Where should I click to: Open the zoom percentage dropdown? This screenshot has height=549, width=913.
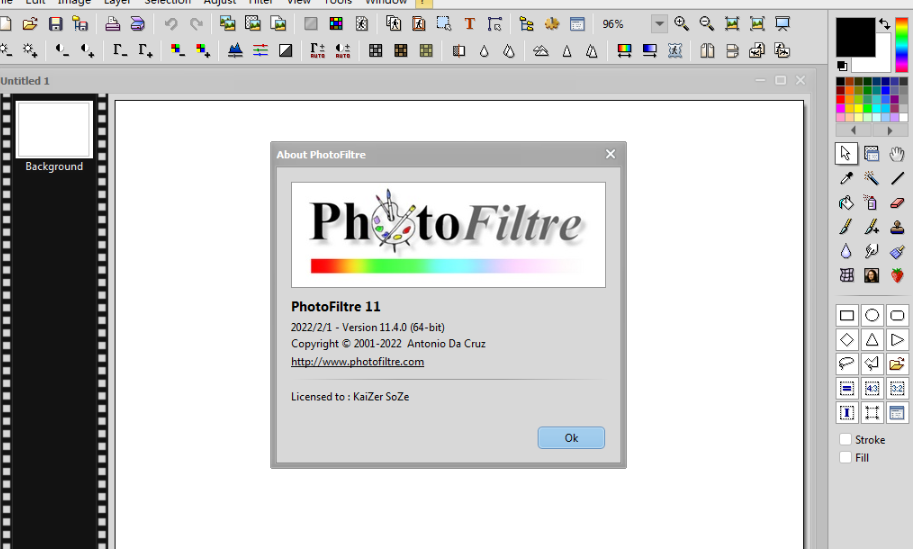(x=659, y=24)
